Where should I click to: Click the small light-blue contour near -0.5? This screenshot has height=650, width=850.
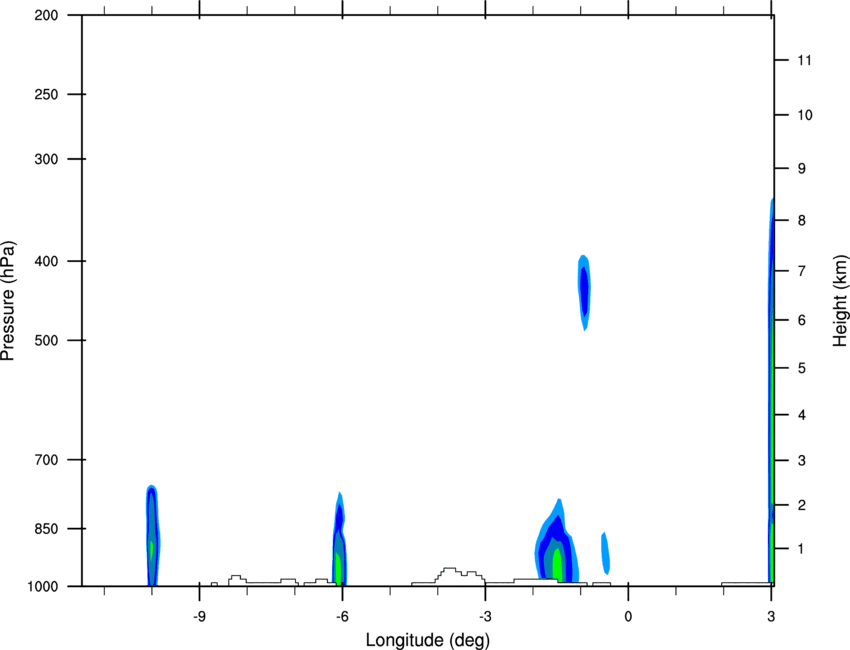click(x=606, y=553)
